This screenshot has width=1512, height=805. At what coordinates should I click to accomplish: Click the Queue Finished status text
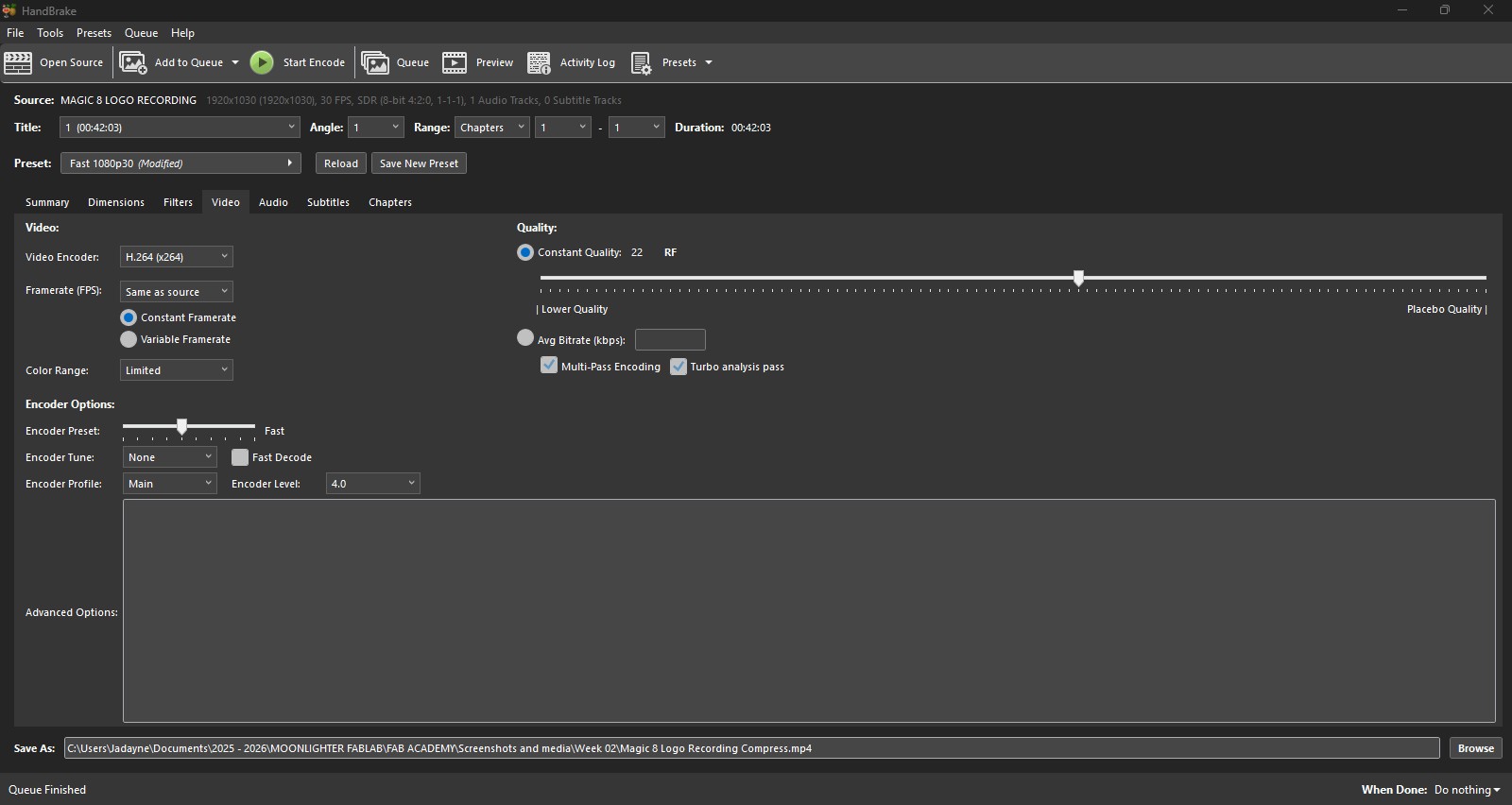(x=47, y=790)
